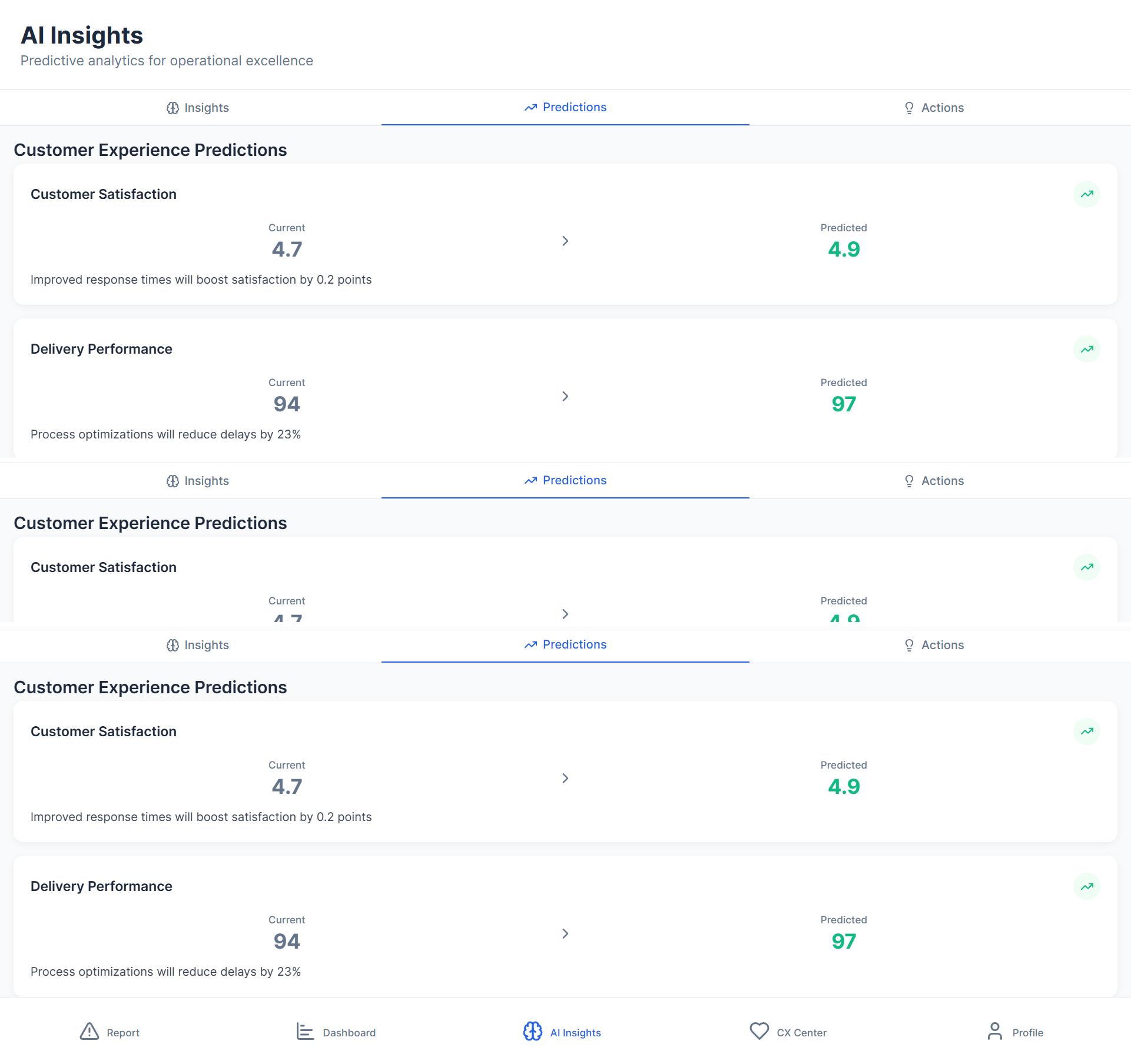The width and height of the screenshot is (1131, 1064).
Task: Expand chevron in bottom Delivery Performance card
Action: [x=565, y=933]
